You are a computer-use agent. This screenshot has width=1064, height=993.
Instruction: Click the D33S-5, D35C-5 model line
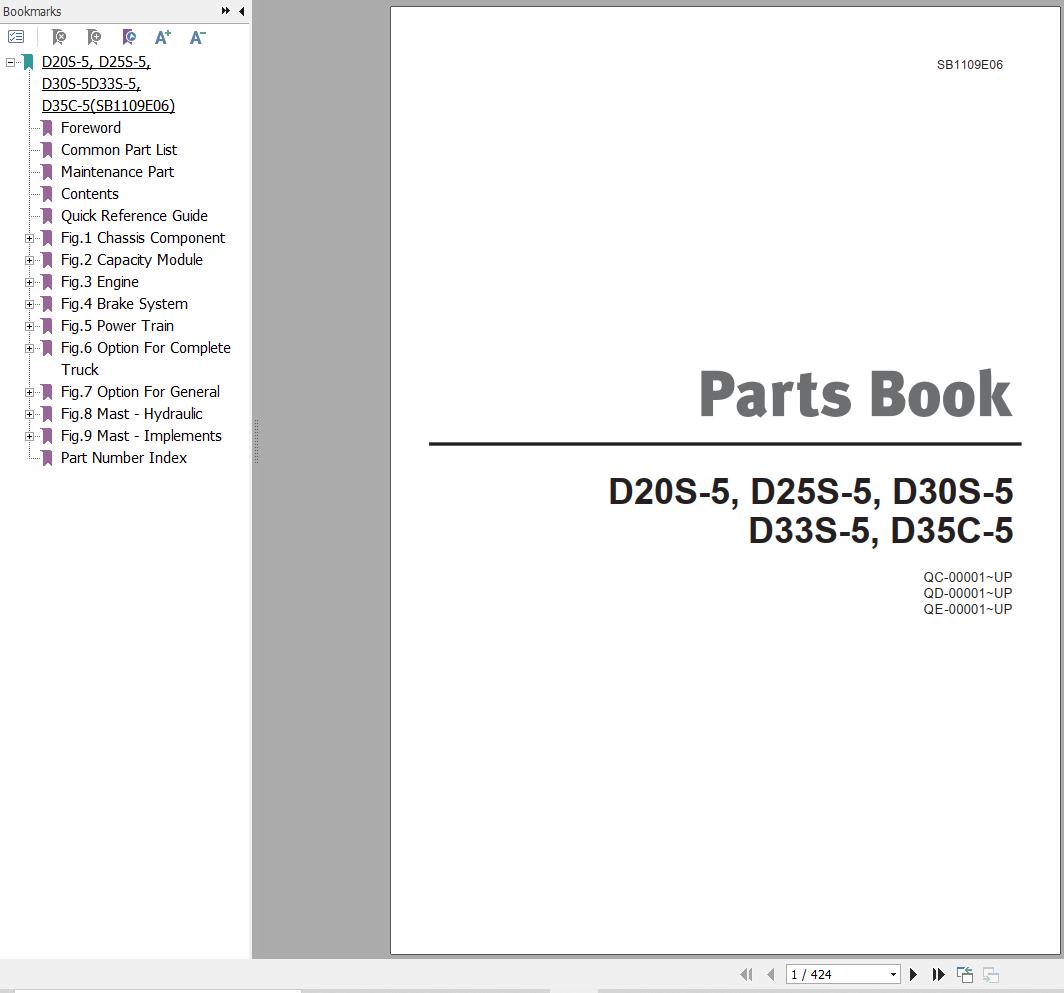tap(881, 530)
